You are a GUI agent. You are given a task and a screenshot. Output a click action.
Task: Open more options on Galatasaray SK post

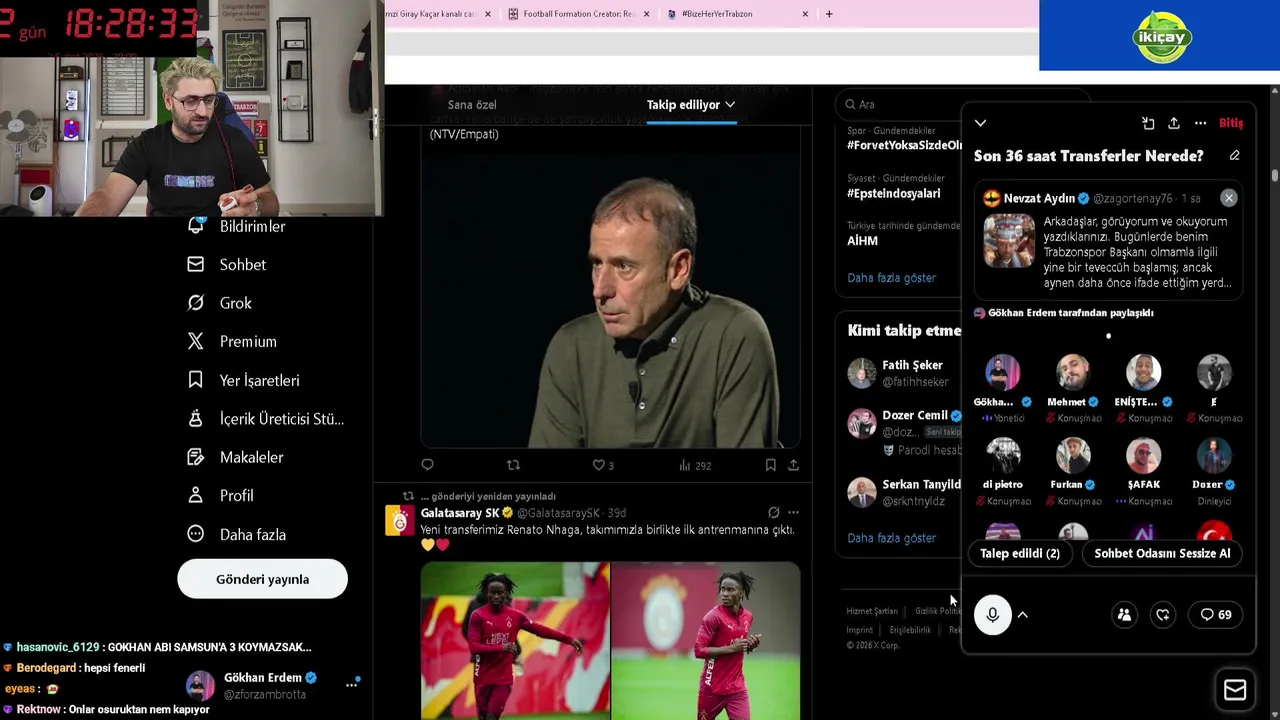[x=793, y=513]
